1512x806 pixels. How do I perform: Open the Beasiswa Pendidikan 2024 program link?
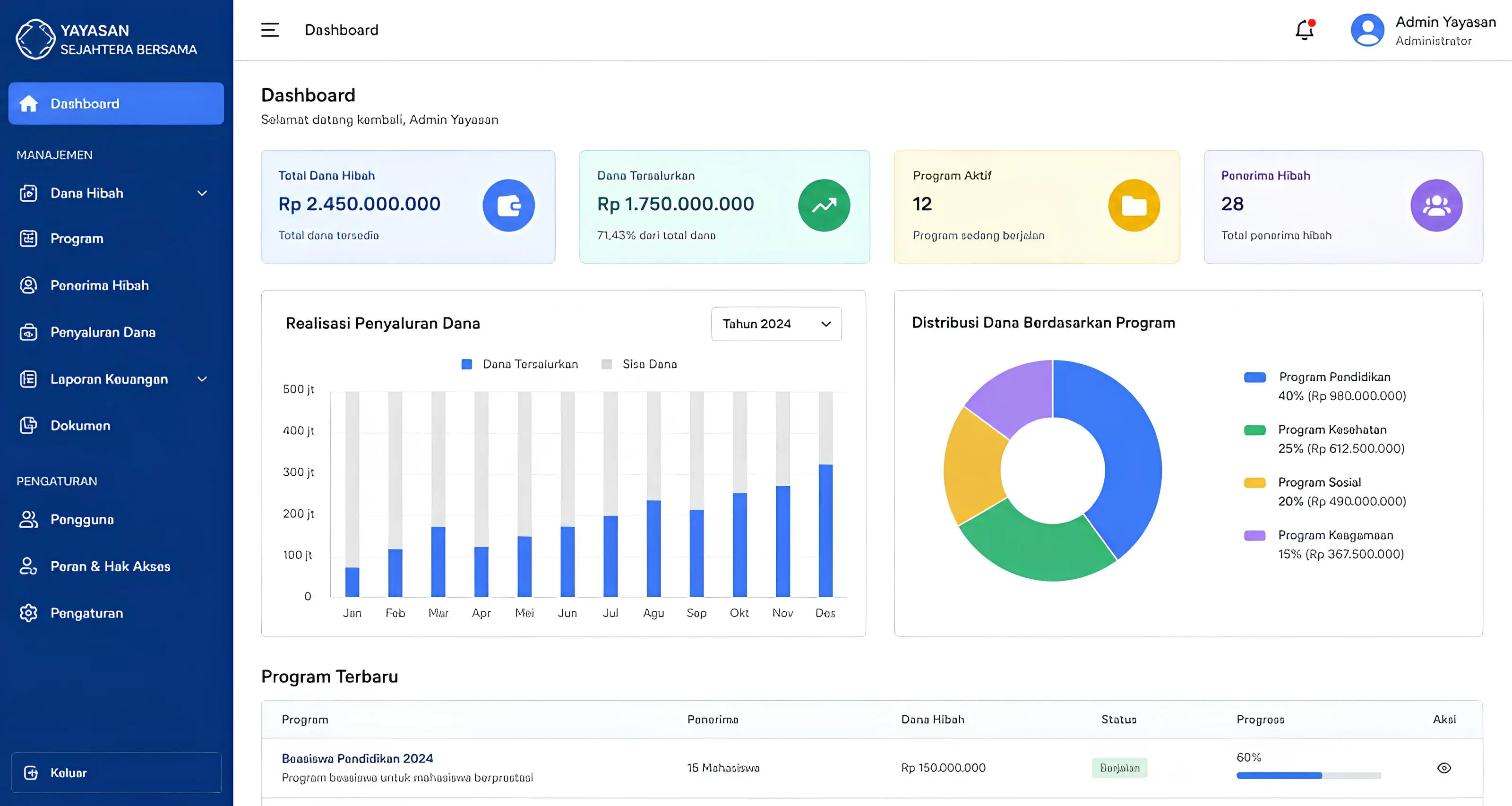point(358,758)
